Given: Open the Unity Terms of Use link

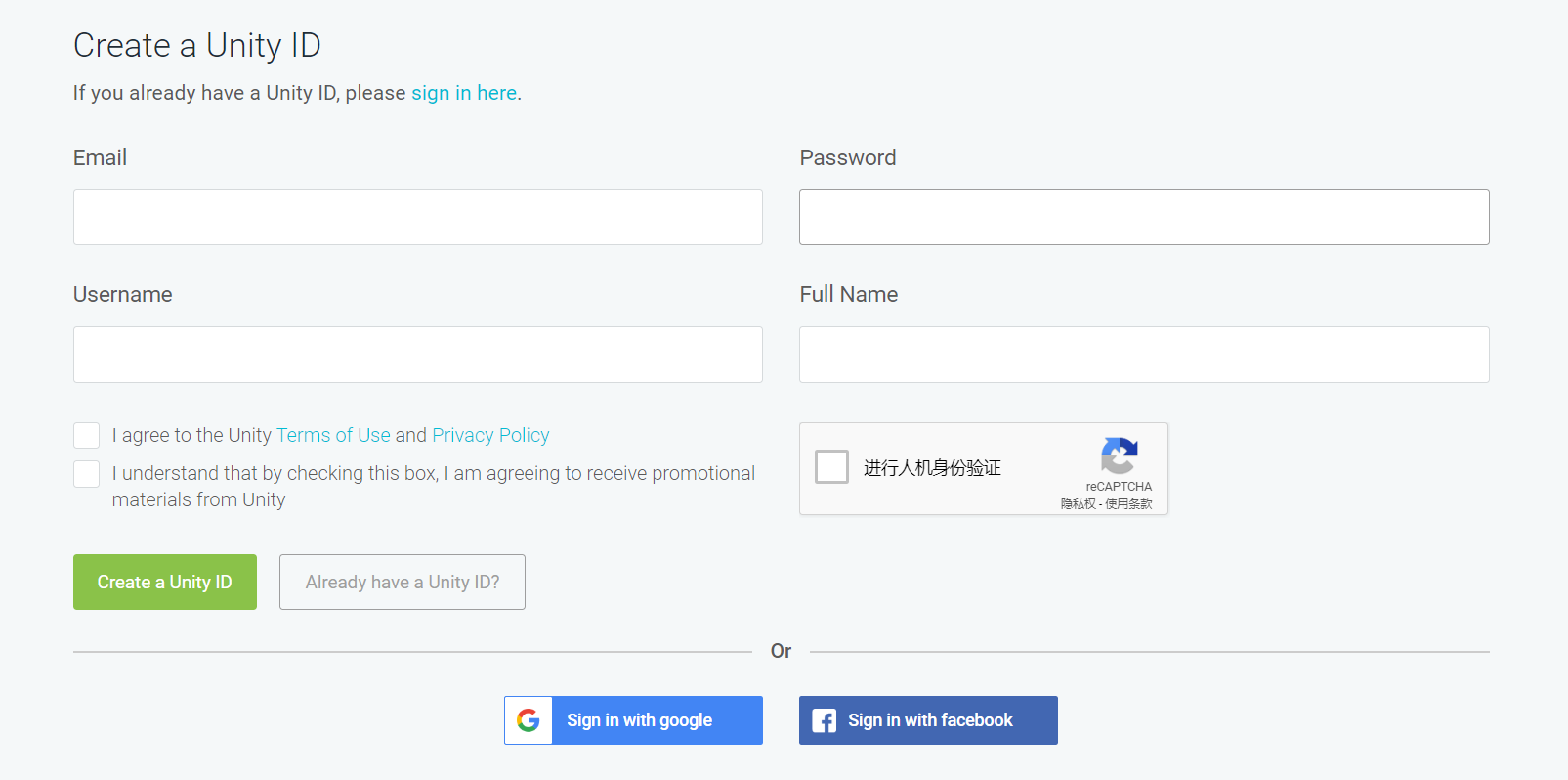Looking at the screenshot, I should (333, 435).
